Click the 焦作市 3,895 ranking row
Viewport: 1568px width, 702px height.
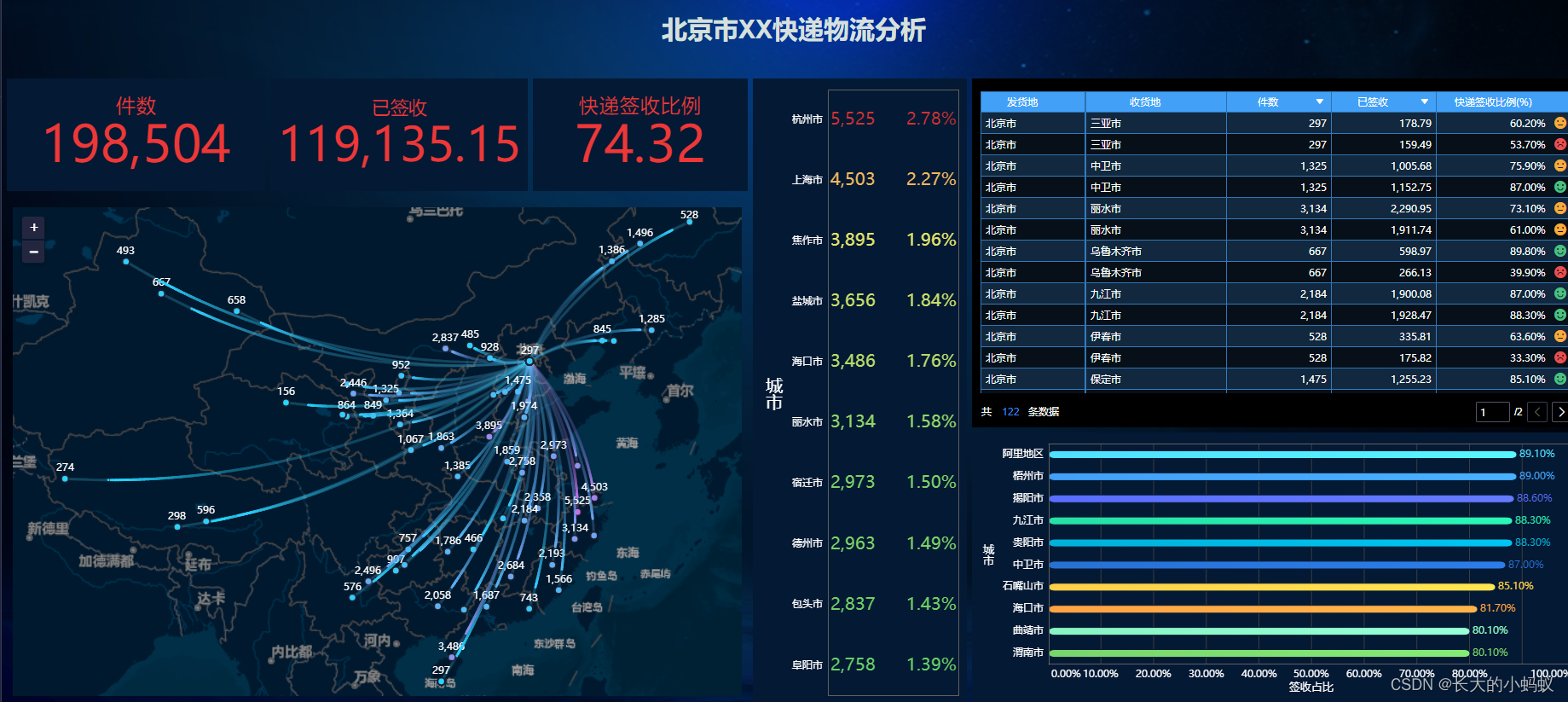(874, 240)
